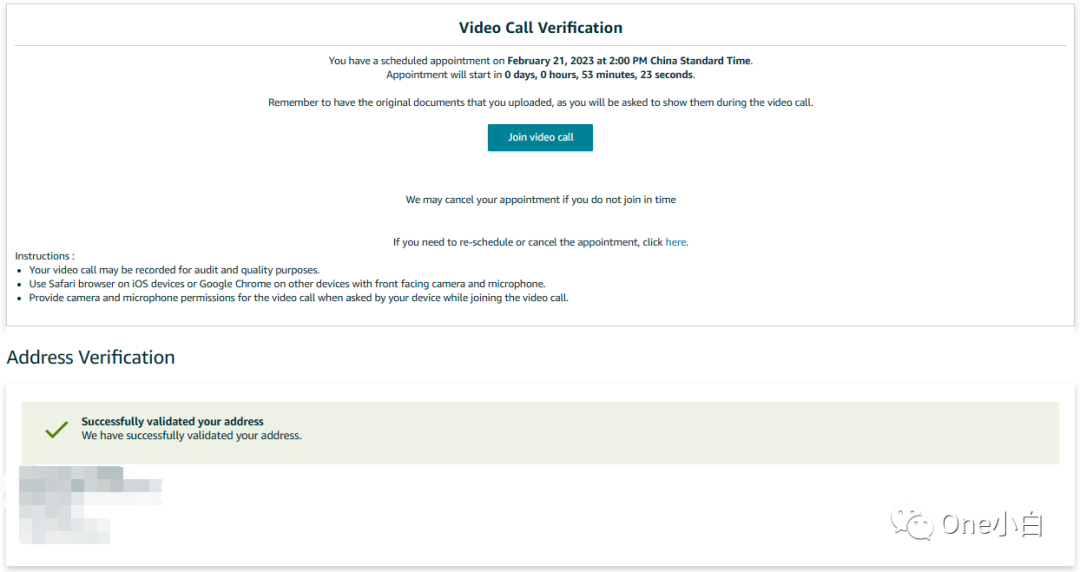The height and width of the screenshot is (572, 1080).
Task: Click the Join video call button
Action: [540, 137]
